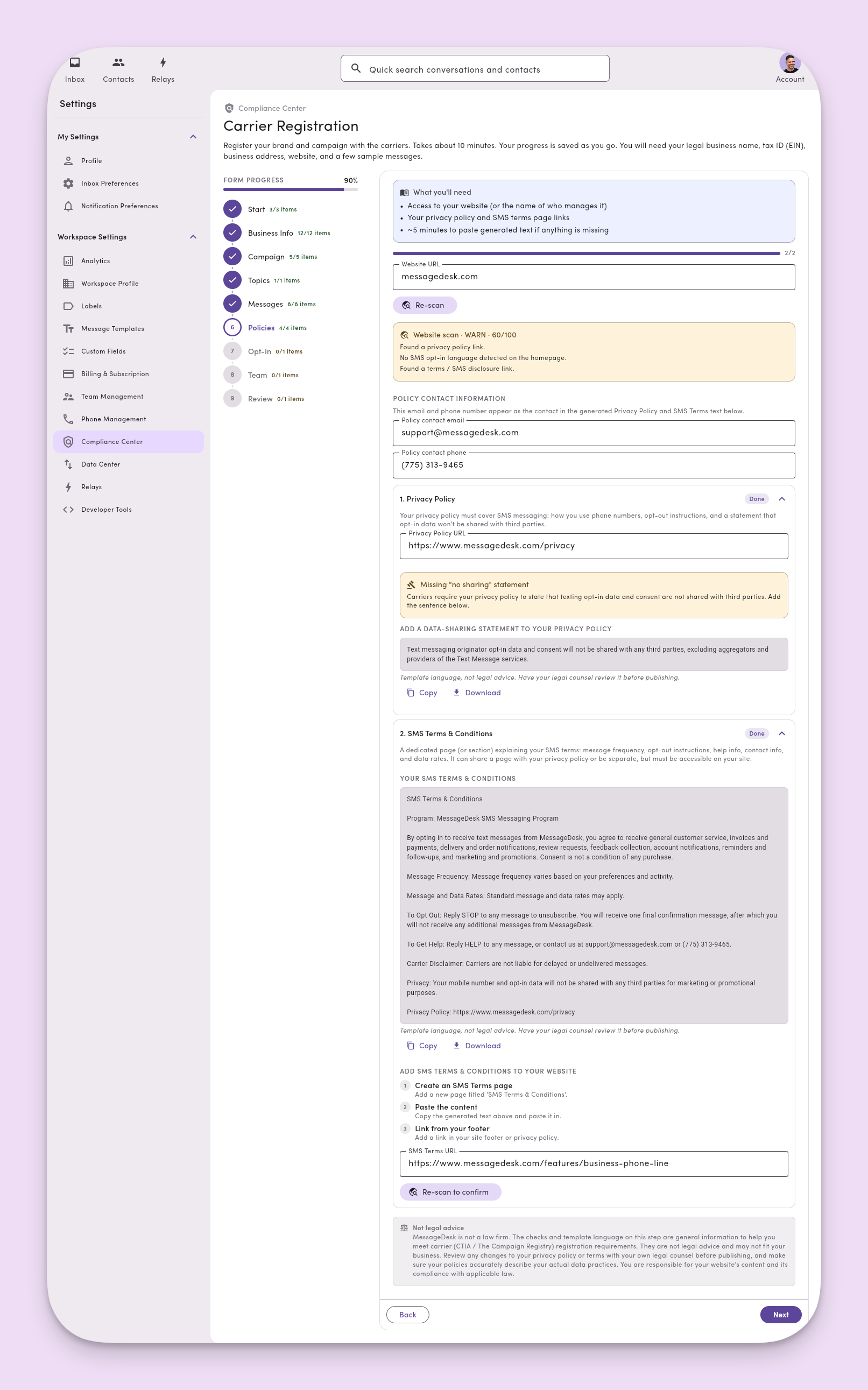Open Team Management settings label

click(112, 397)
